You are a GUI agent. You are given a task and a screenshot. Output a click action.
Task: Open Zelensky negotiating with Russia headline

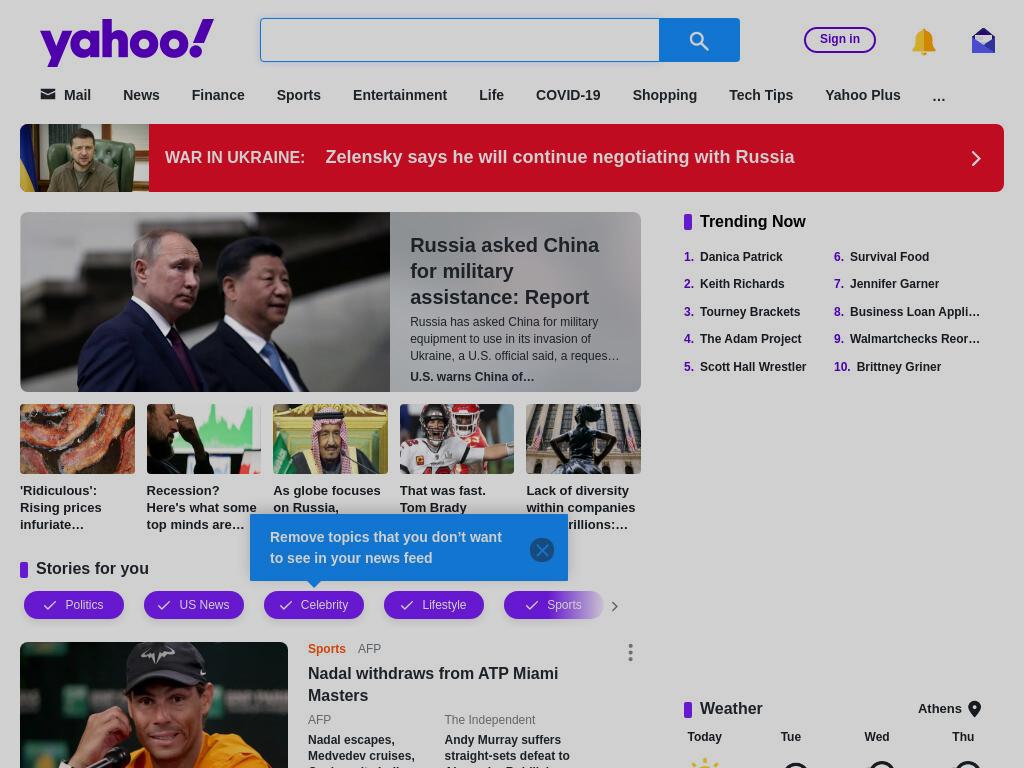pos(560,157)
